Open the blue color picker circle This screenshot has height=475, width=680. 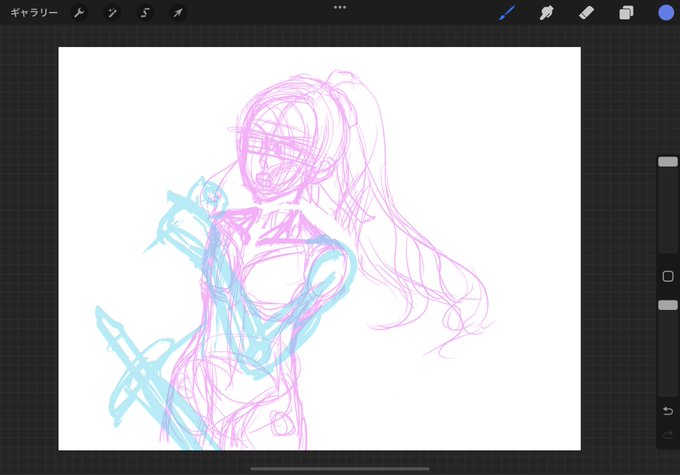[666, 13]
